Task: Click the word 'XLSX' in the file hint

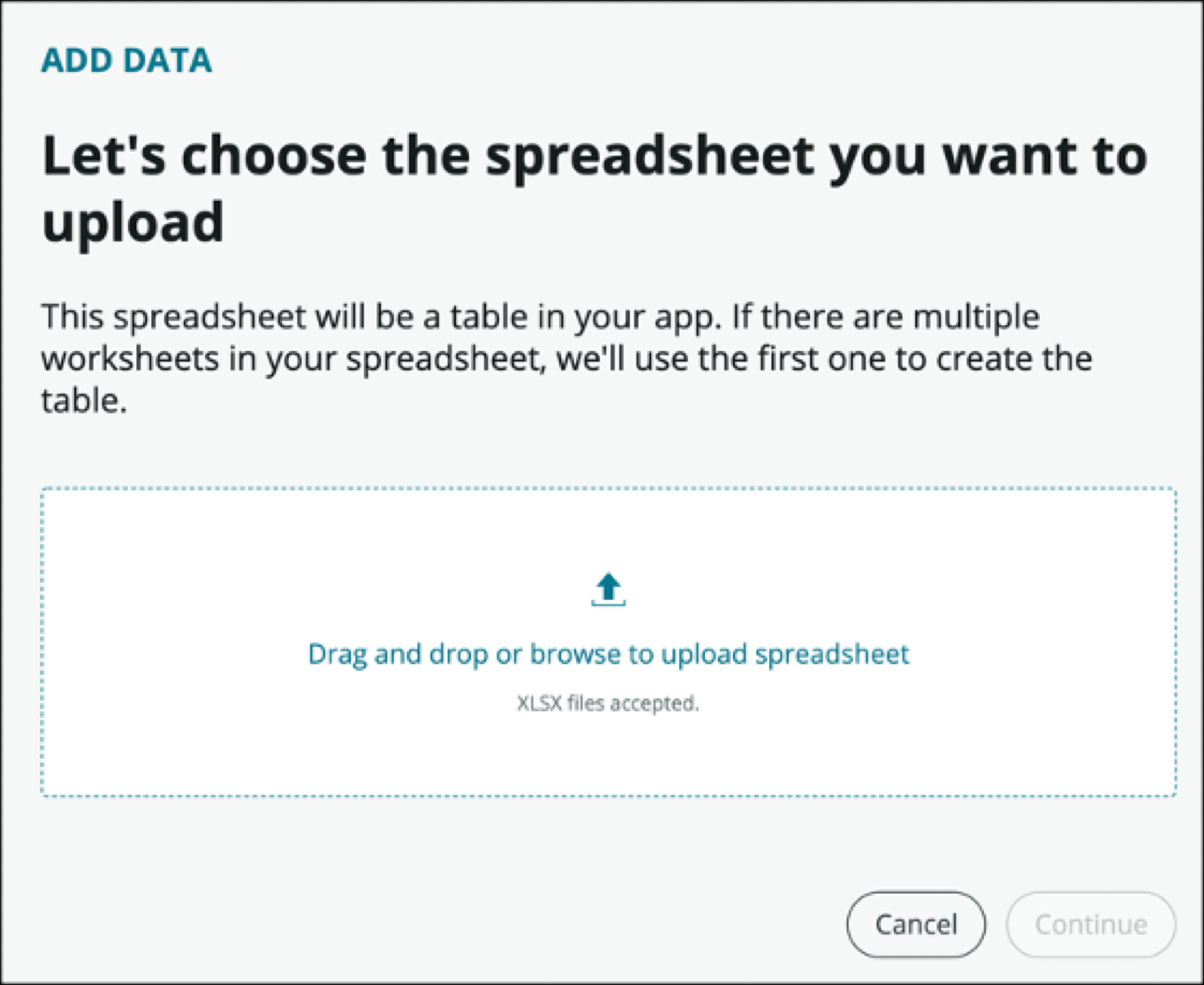Action: coord(539,704)
